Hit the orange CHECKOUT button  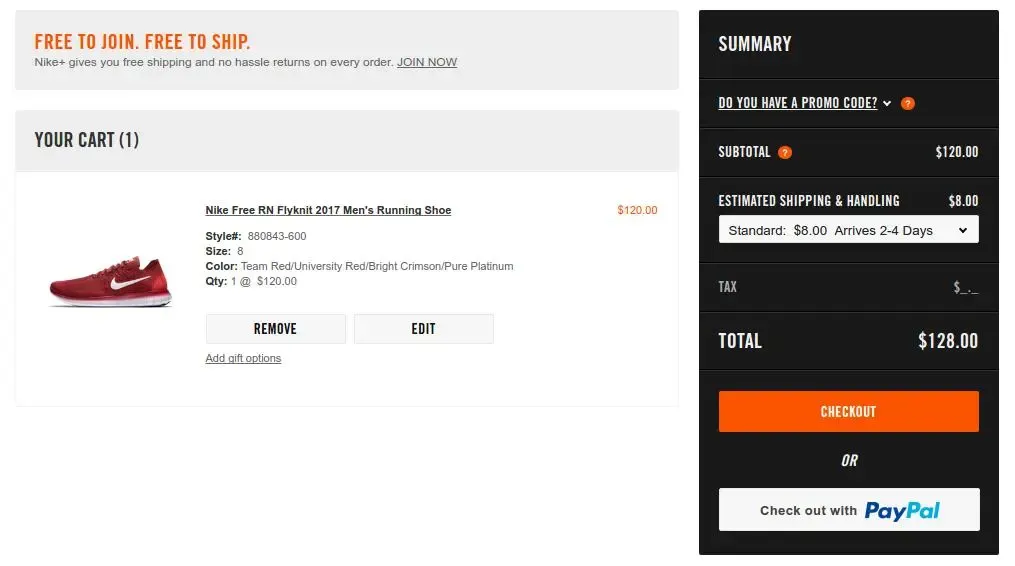click(848, 411)
